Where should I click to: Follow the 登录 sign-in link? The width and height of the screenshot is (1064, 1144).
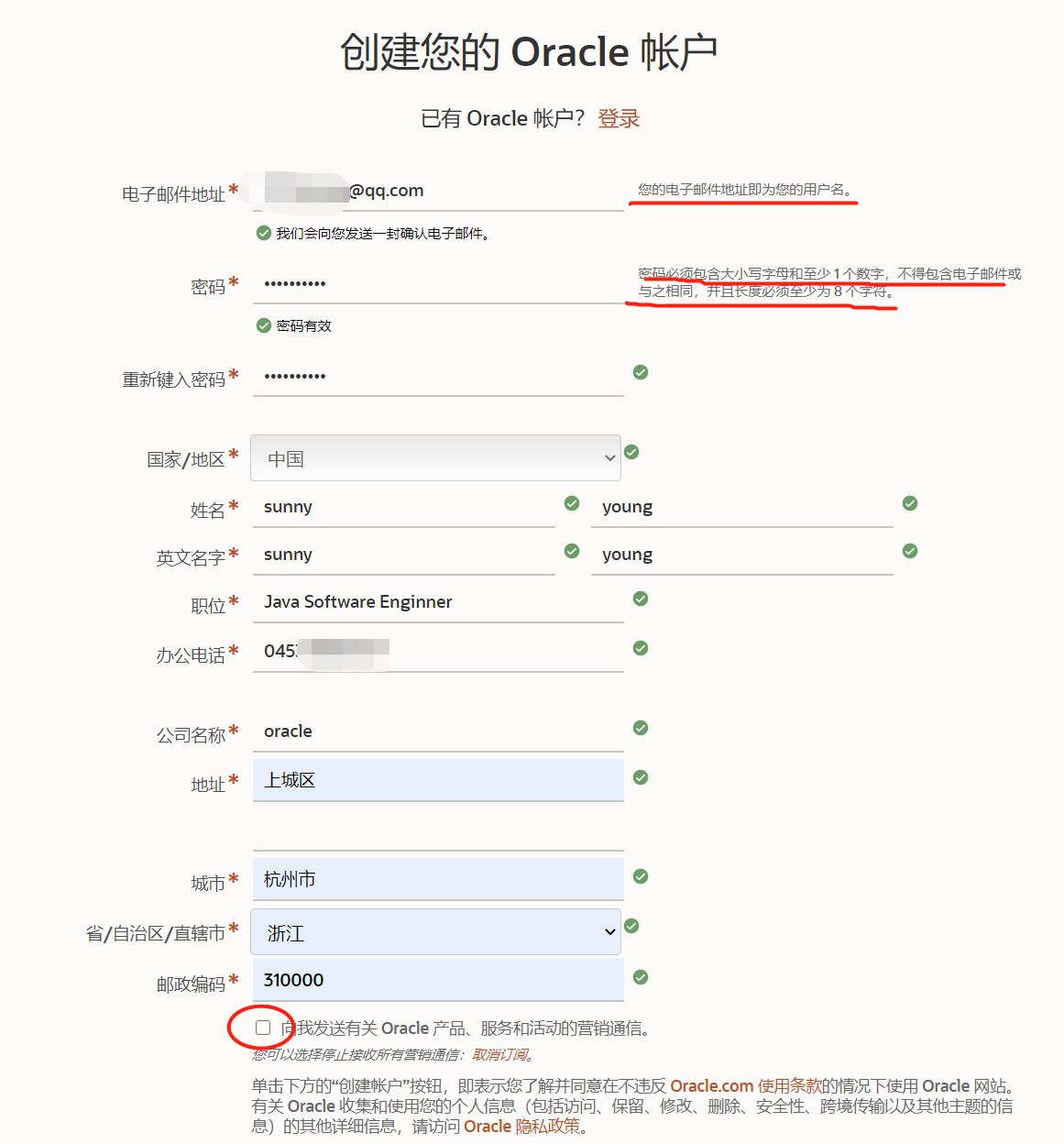pos(619,118)
